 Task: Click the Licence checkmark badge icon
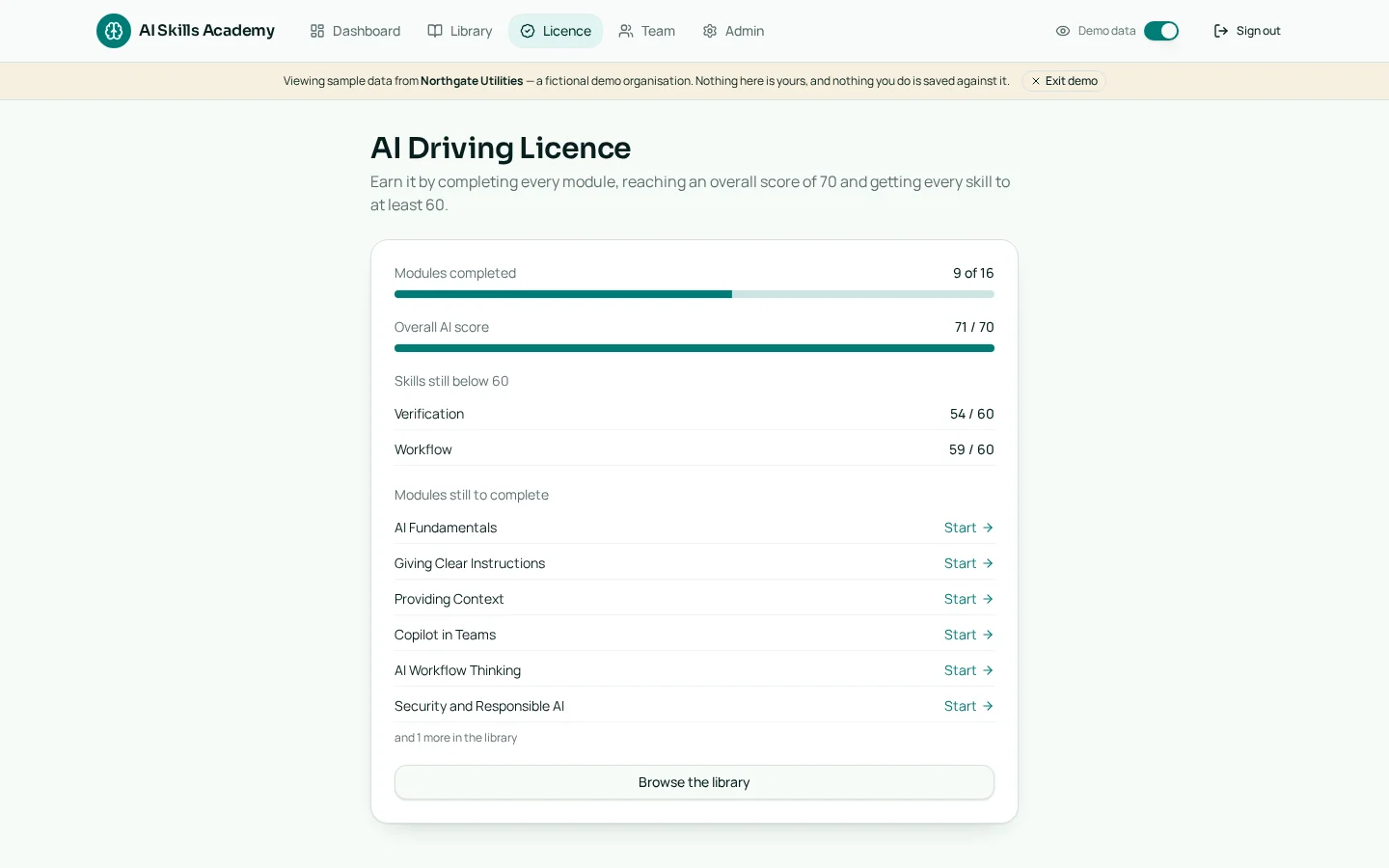(528, 31)
